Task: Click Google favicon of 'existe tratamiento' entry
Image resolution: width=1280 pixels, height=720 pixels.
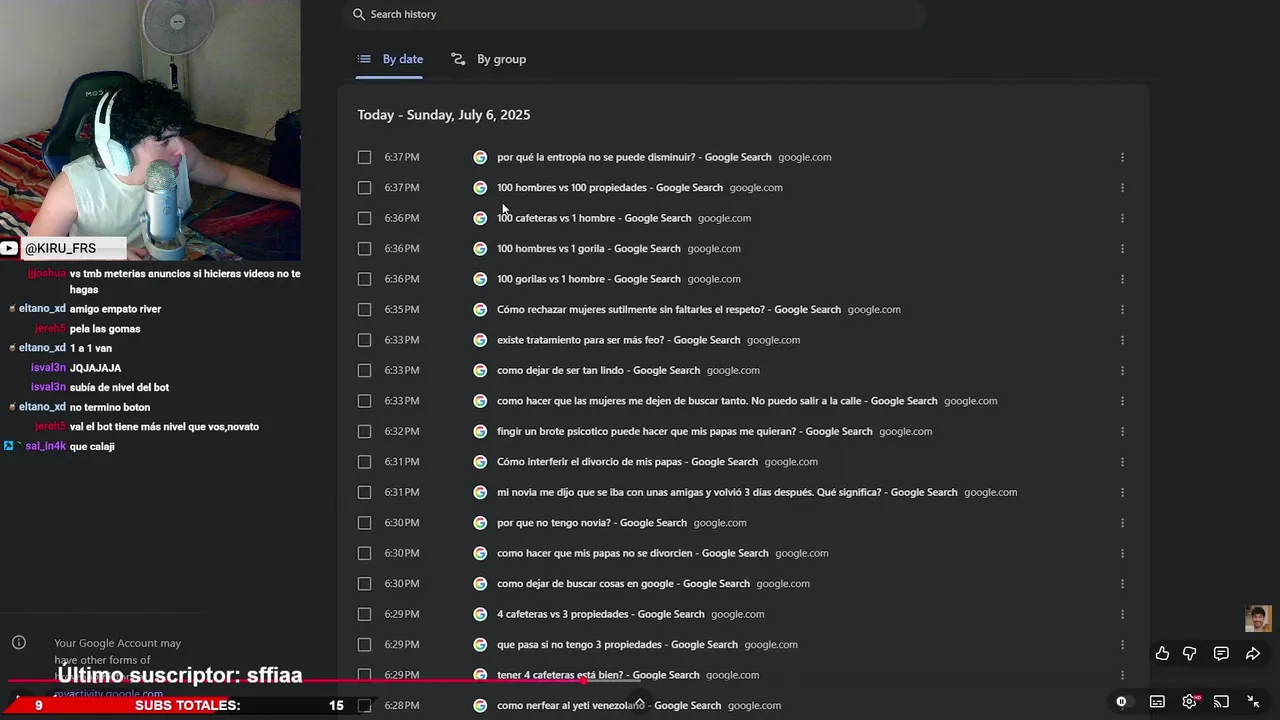Action: [480, 340]
